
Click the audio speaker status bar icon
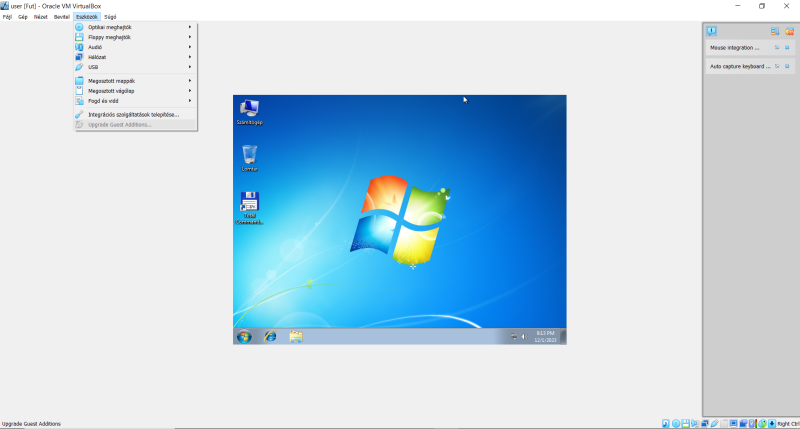click(x=694, y=423)
